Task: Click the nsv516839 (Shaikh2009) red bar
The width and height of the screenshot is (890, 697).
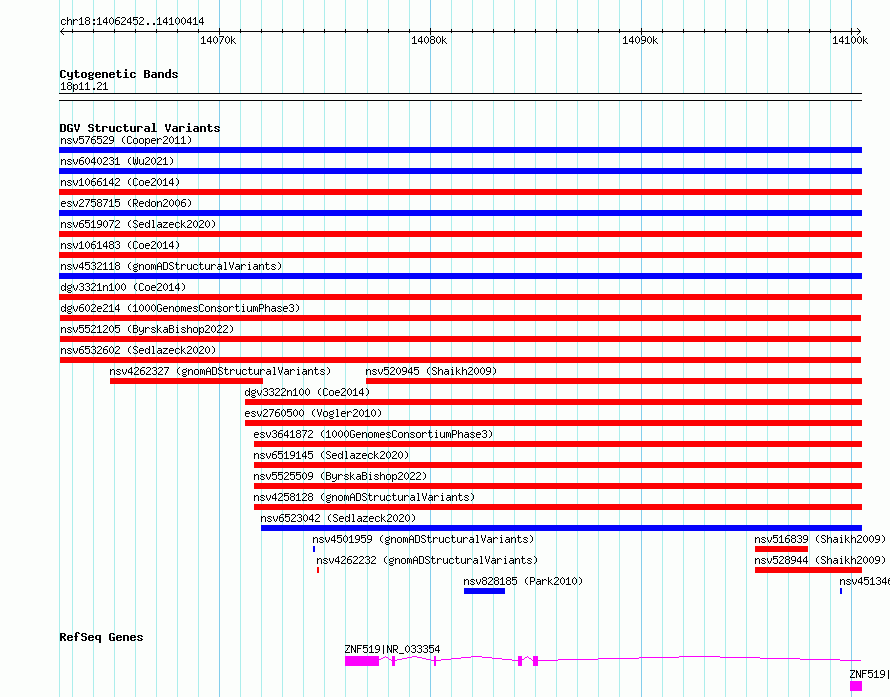Action: [x=781, y=549]
